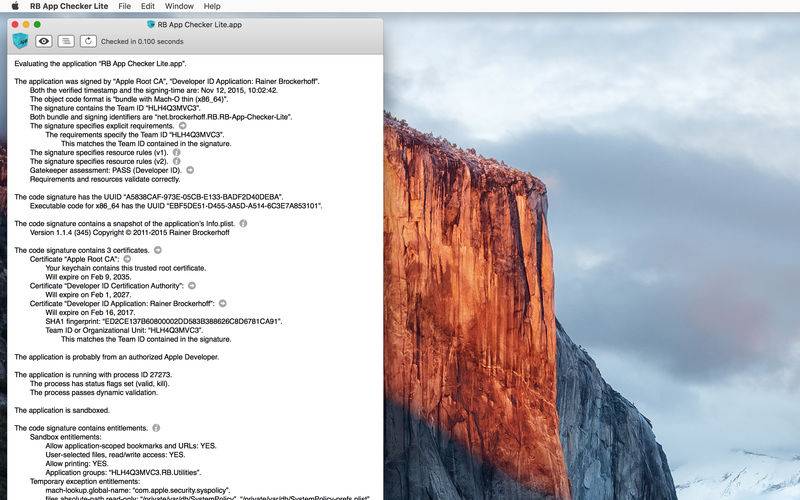The width and height of the screenshot is (800, 500).
Task: Click arrow icon after Gatekeeper assessment PASS
Action: [190, 170]
